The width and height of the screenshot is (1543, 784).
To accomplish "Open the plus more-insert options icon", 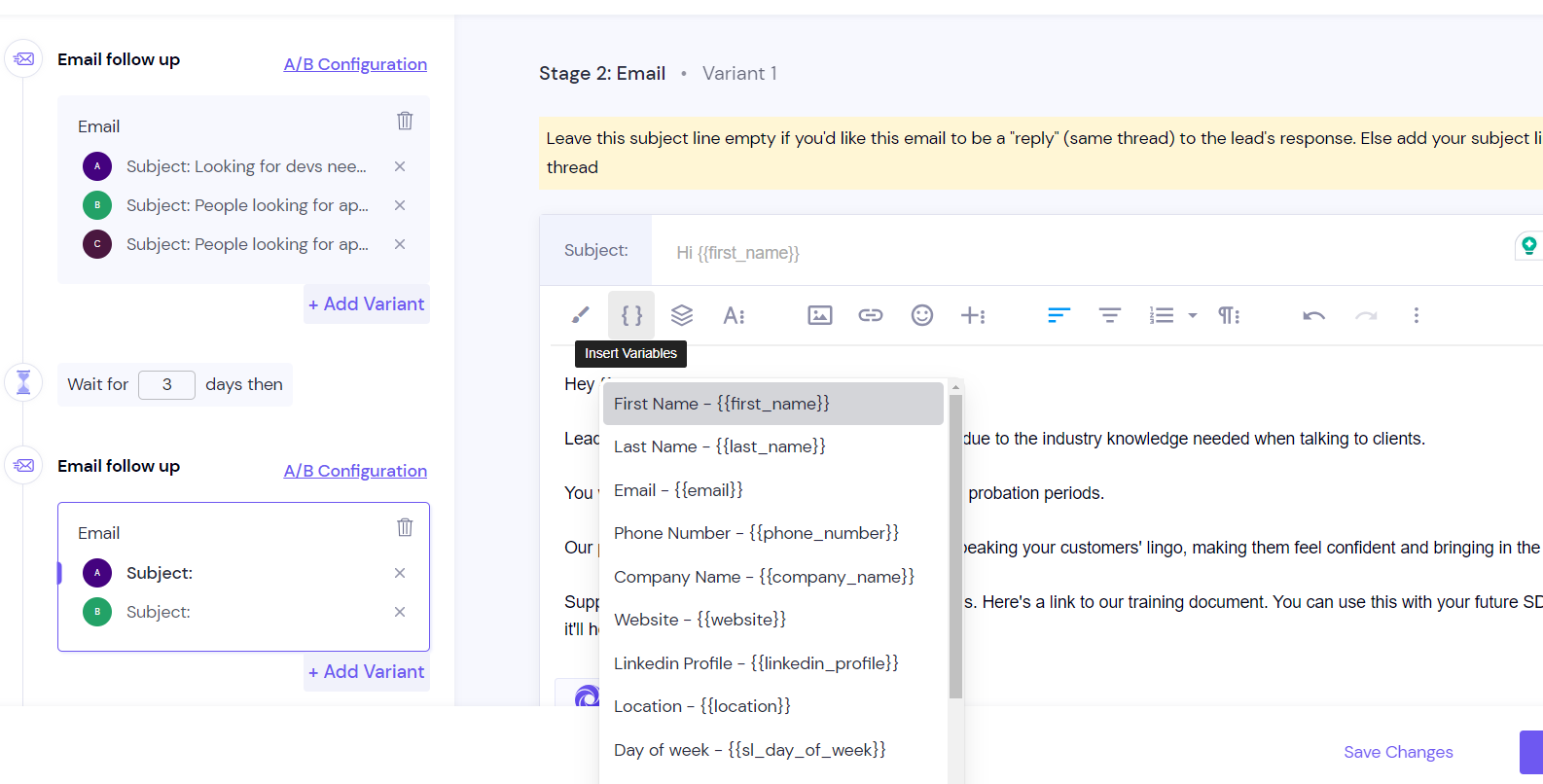I will click(973, 315).
